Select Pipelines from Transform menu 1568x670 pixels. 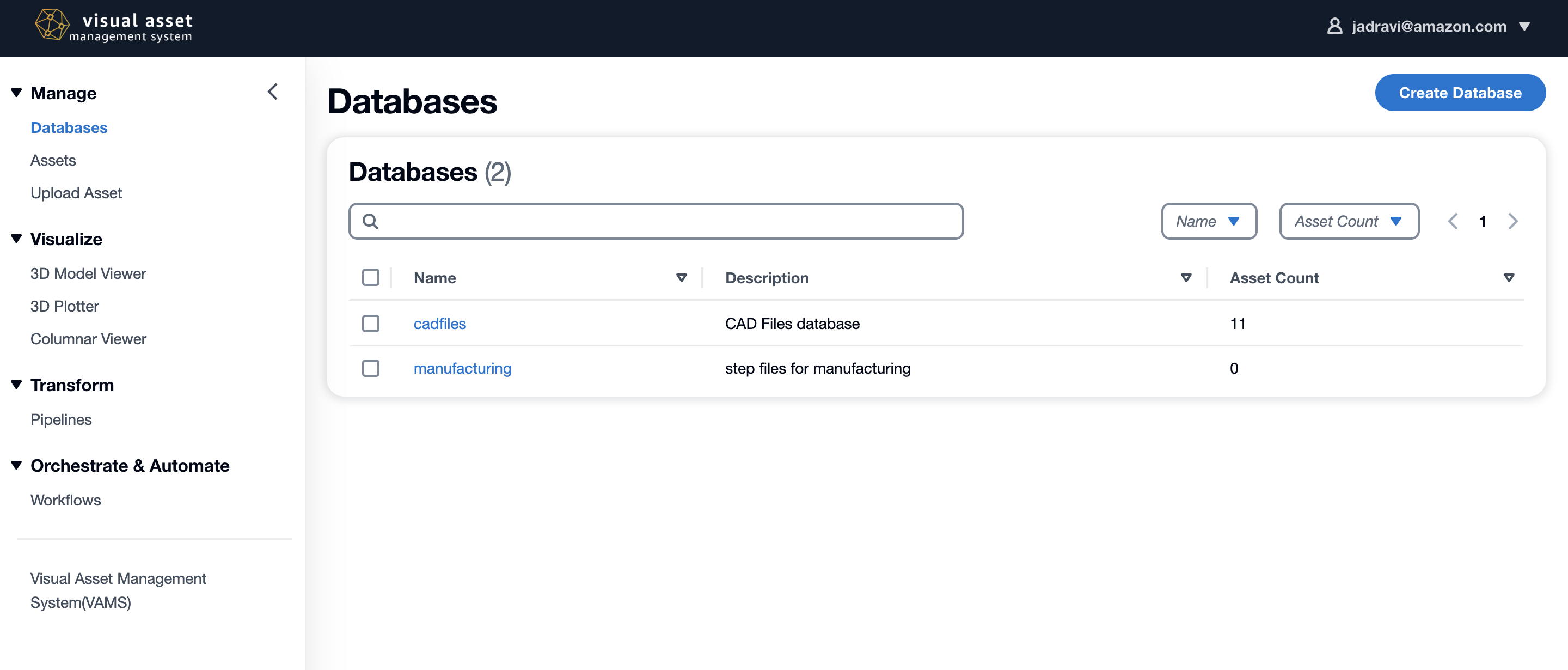(x=61, y=418)
